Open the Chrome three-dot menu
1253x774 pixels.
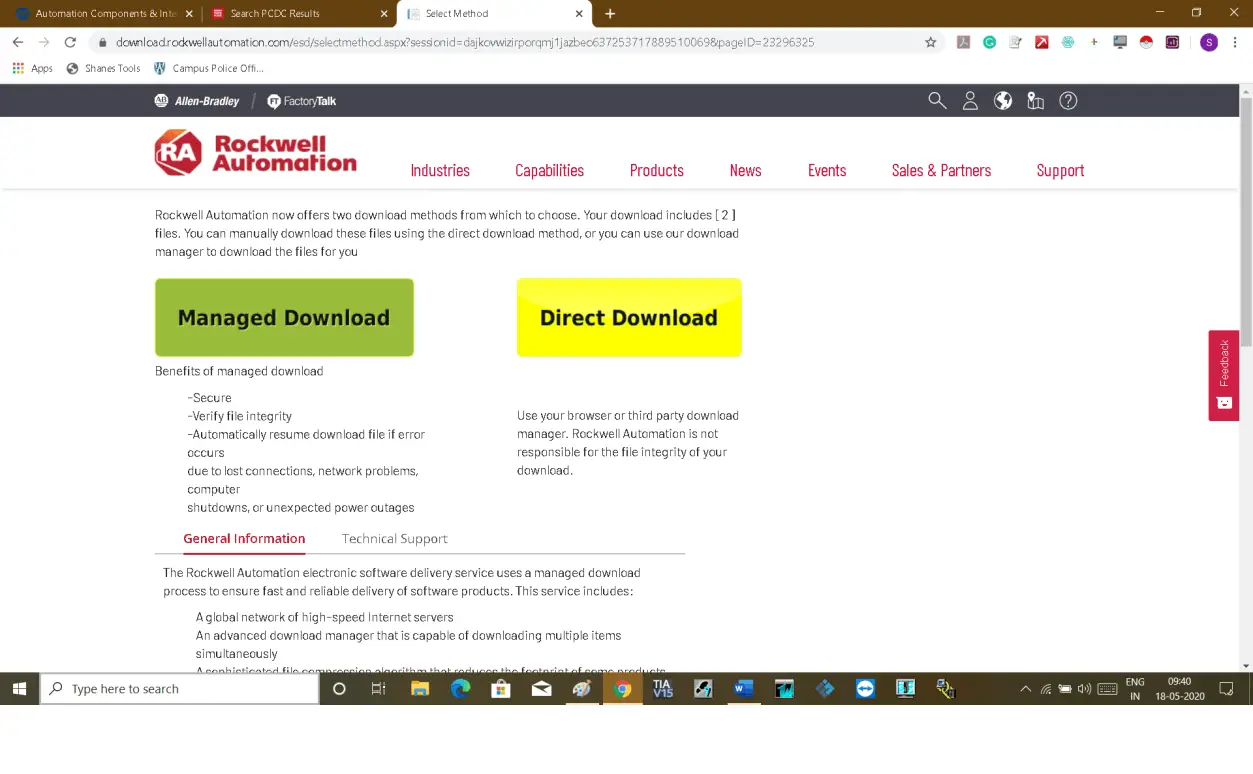[1236, 42]
